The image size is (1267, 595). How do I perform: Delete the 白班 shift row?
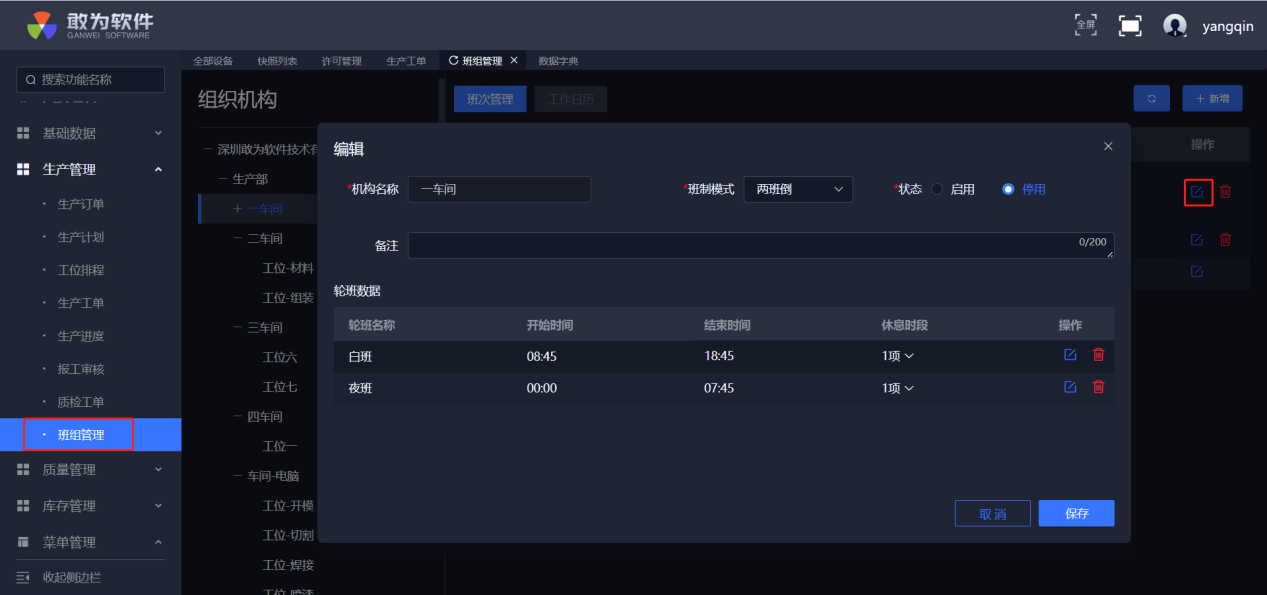click(1098, 355)
